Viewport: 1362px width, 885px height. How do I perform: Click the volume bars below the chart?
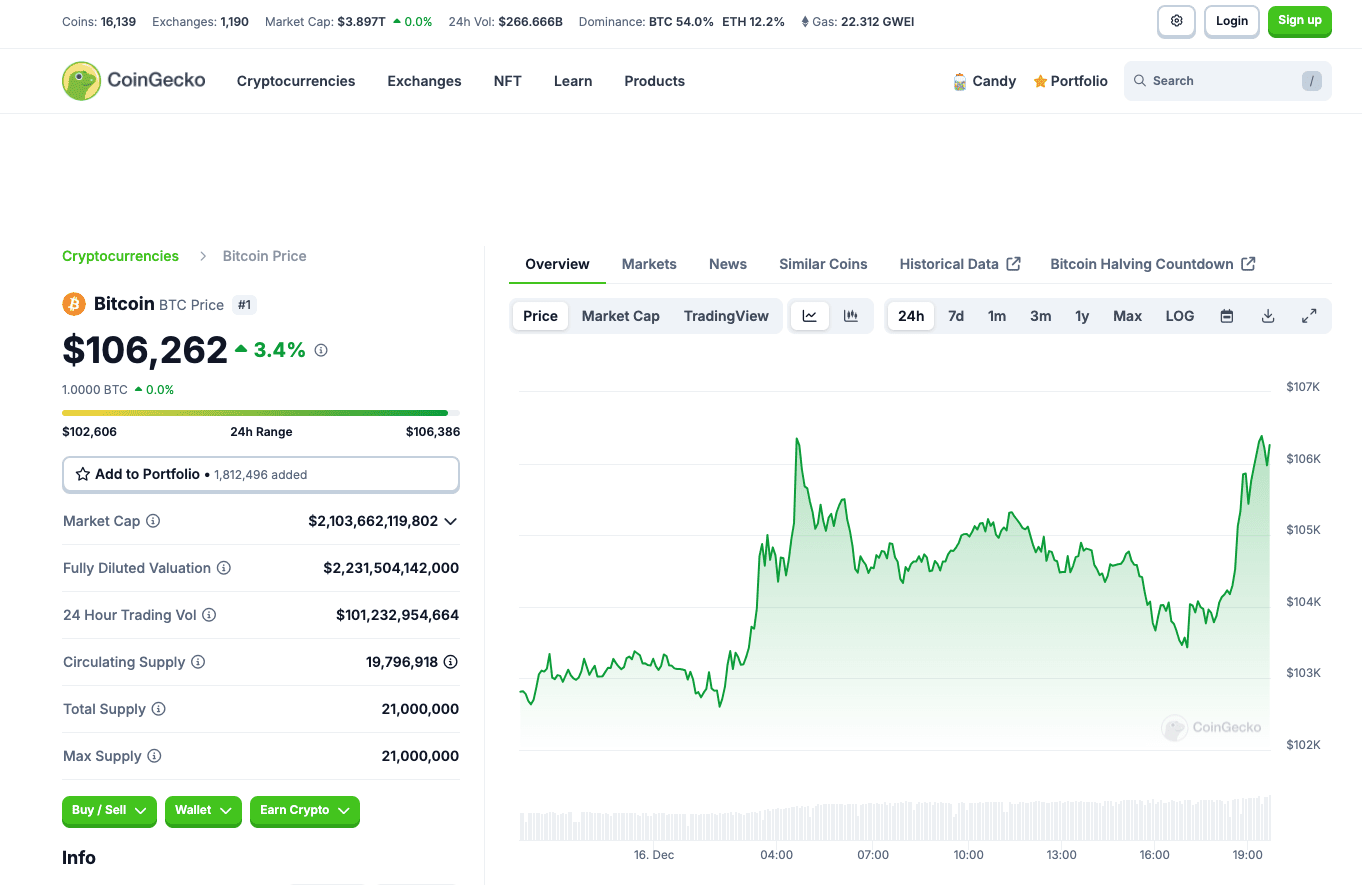pos(895,818)
